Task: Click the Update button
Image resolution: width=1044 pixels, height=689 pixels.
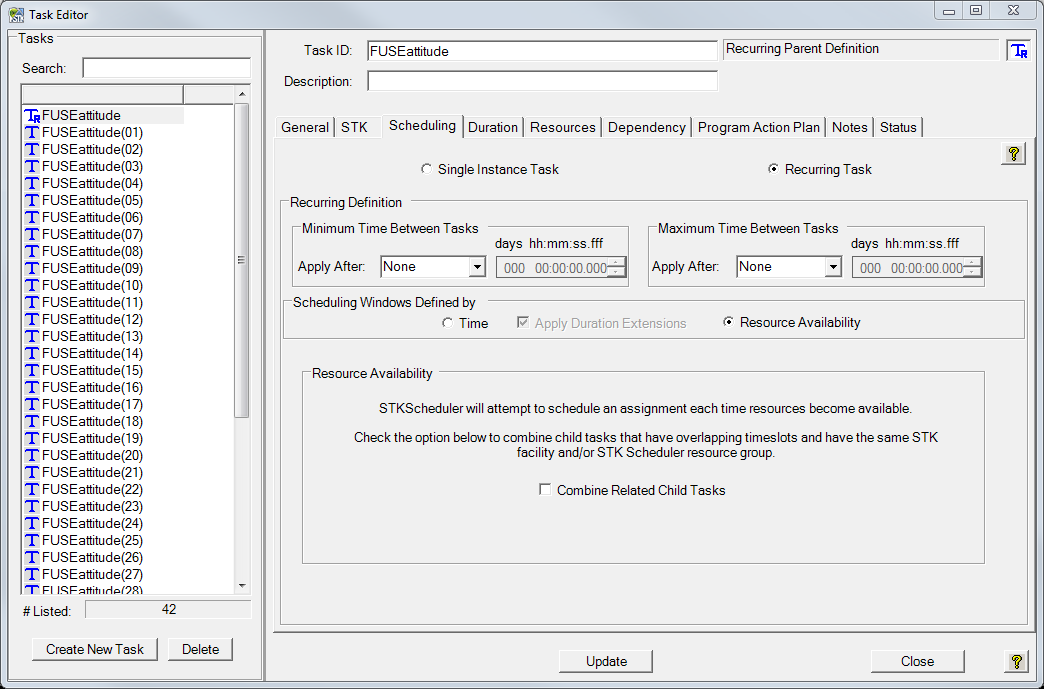Action: 606,661
